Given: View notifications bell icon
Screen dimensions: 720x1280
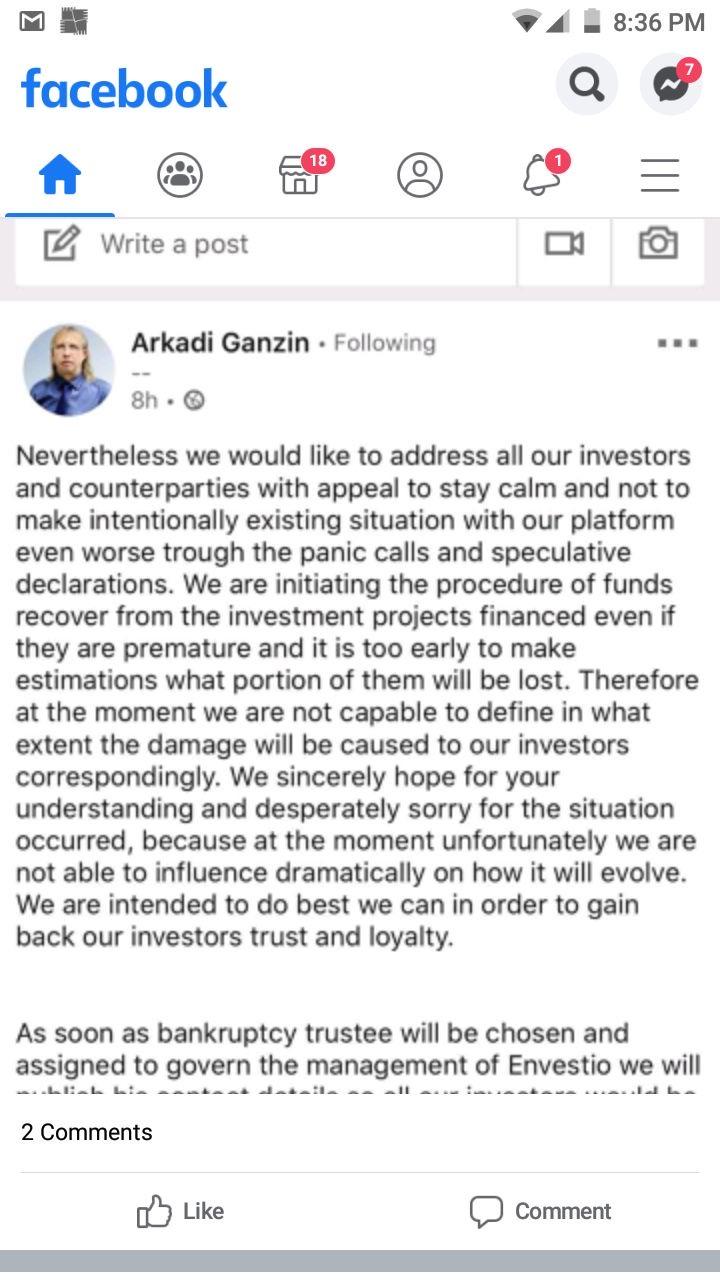Looking at the screenshot, I should [x=540, y=177].
